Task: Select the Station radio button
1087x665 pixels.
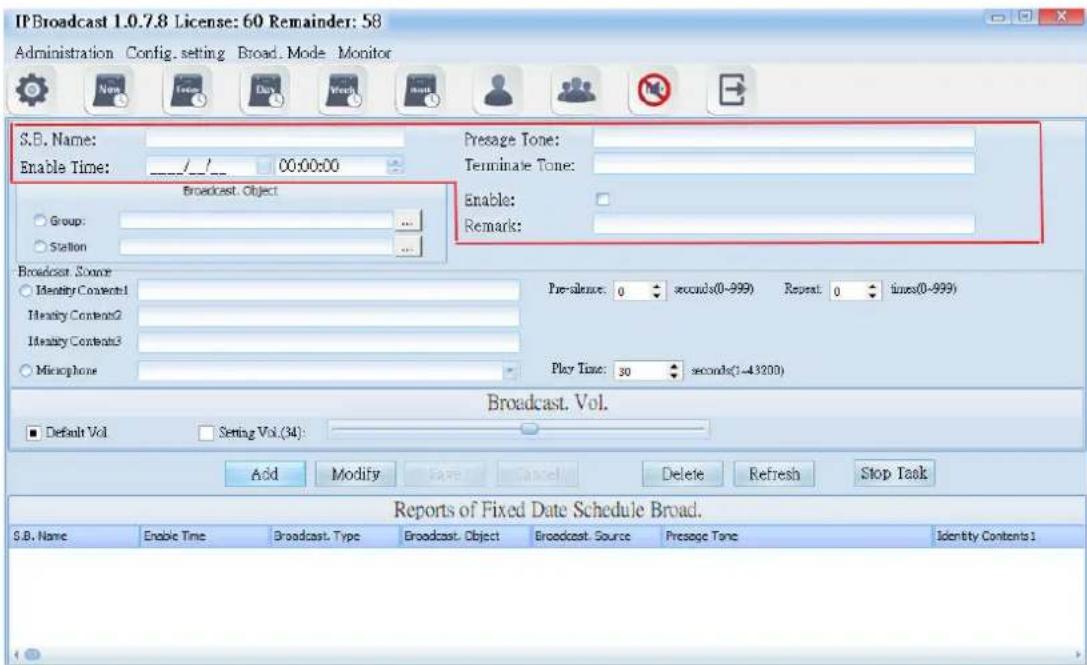Action: pos(40,247)
